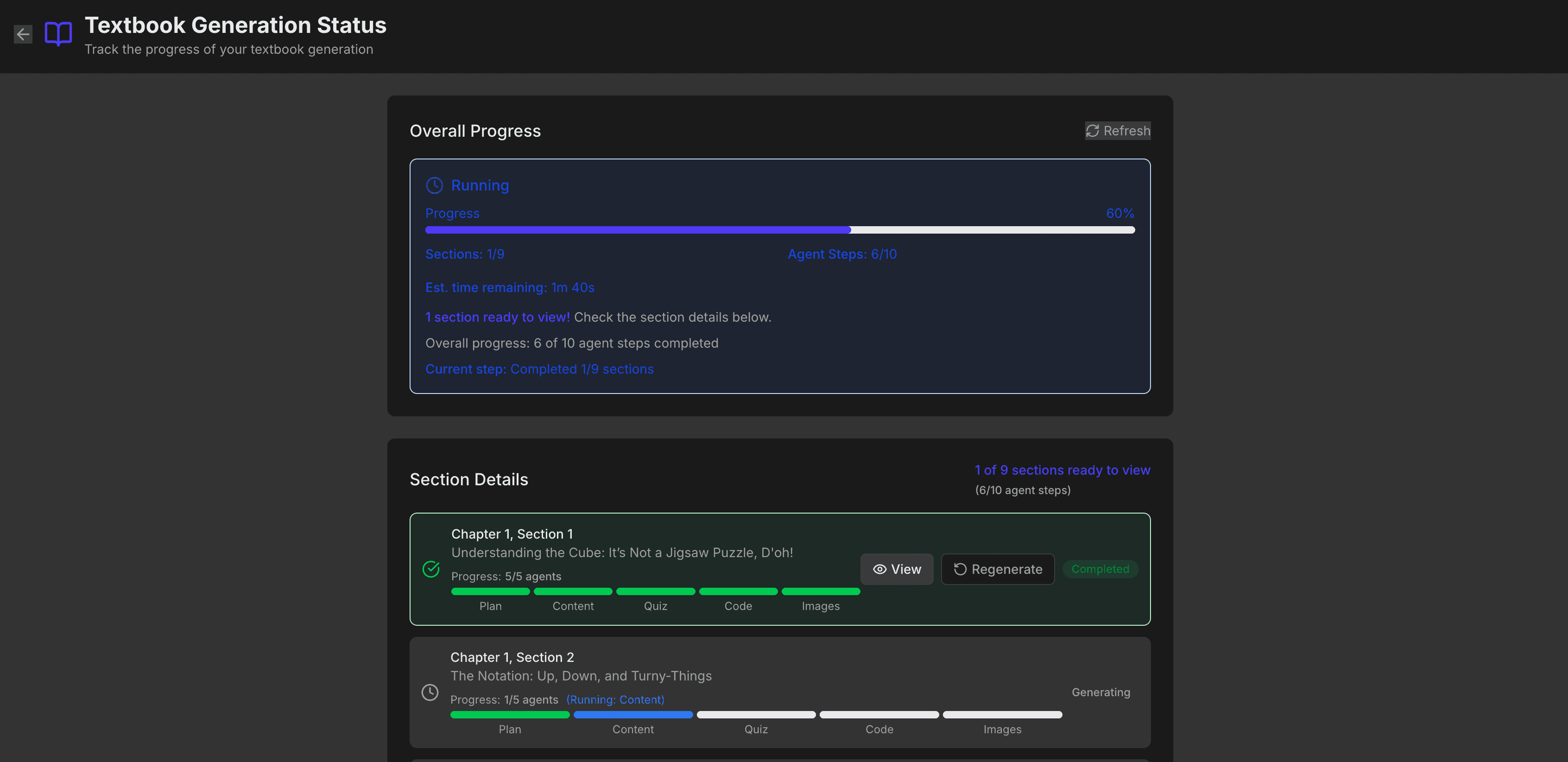This screenshot has width=1568, height=762.
Task: Click 'Chapter 1, Section 2' heading
Action: click(x=512, y=657)
